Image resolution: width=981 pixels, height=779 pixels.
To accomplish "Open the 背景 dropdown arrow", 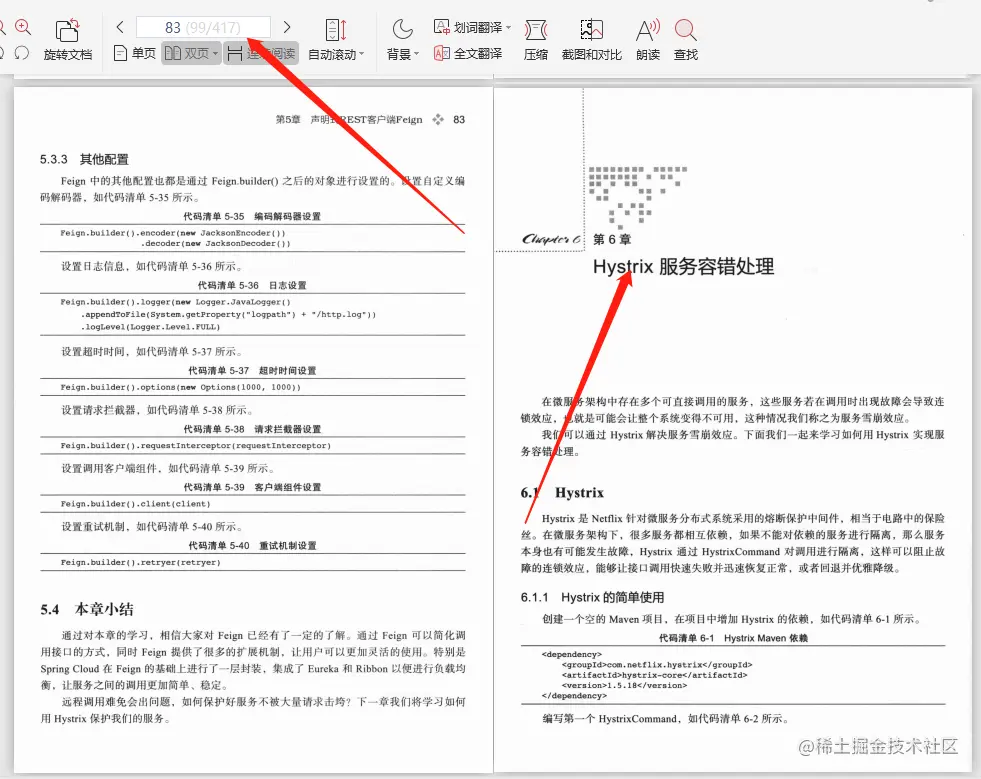I will [x=416, y=54].
